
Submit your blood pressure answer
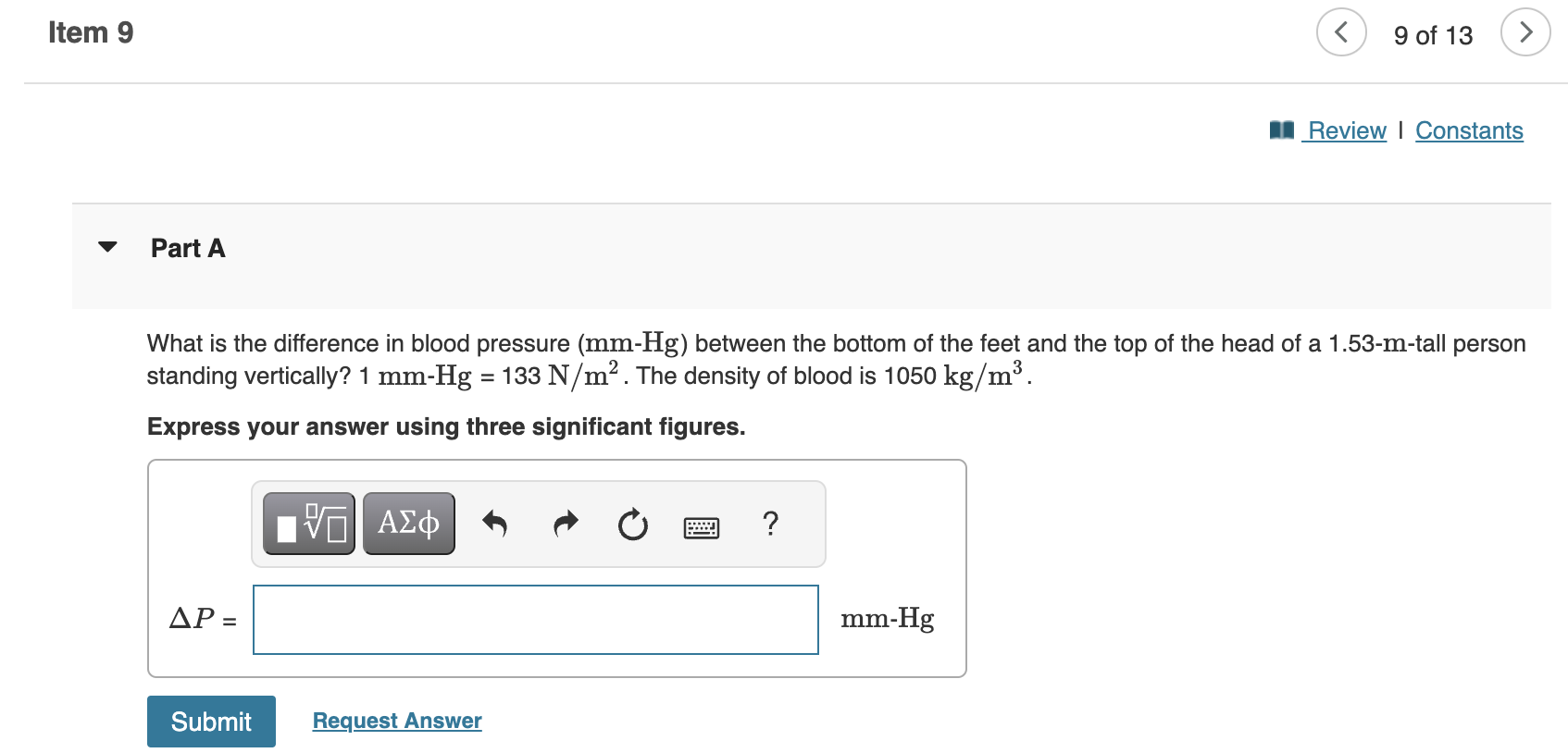click(210, 721)
